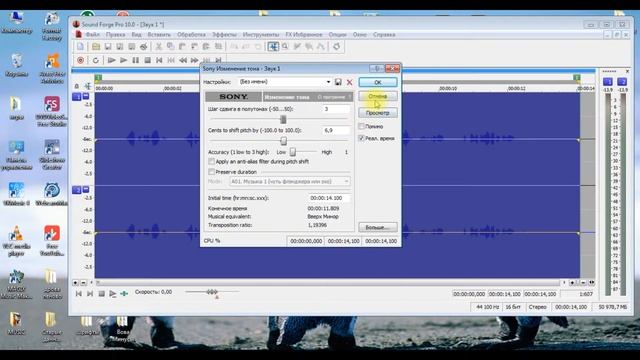
Task: Save preset with dialog floppy icon
Action: [x=338, y=82]
